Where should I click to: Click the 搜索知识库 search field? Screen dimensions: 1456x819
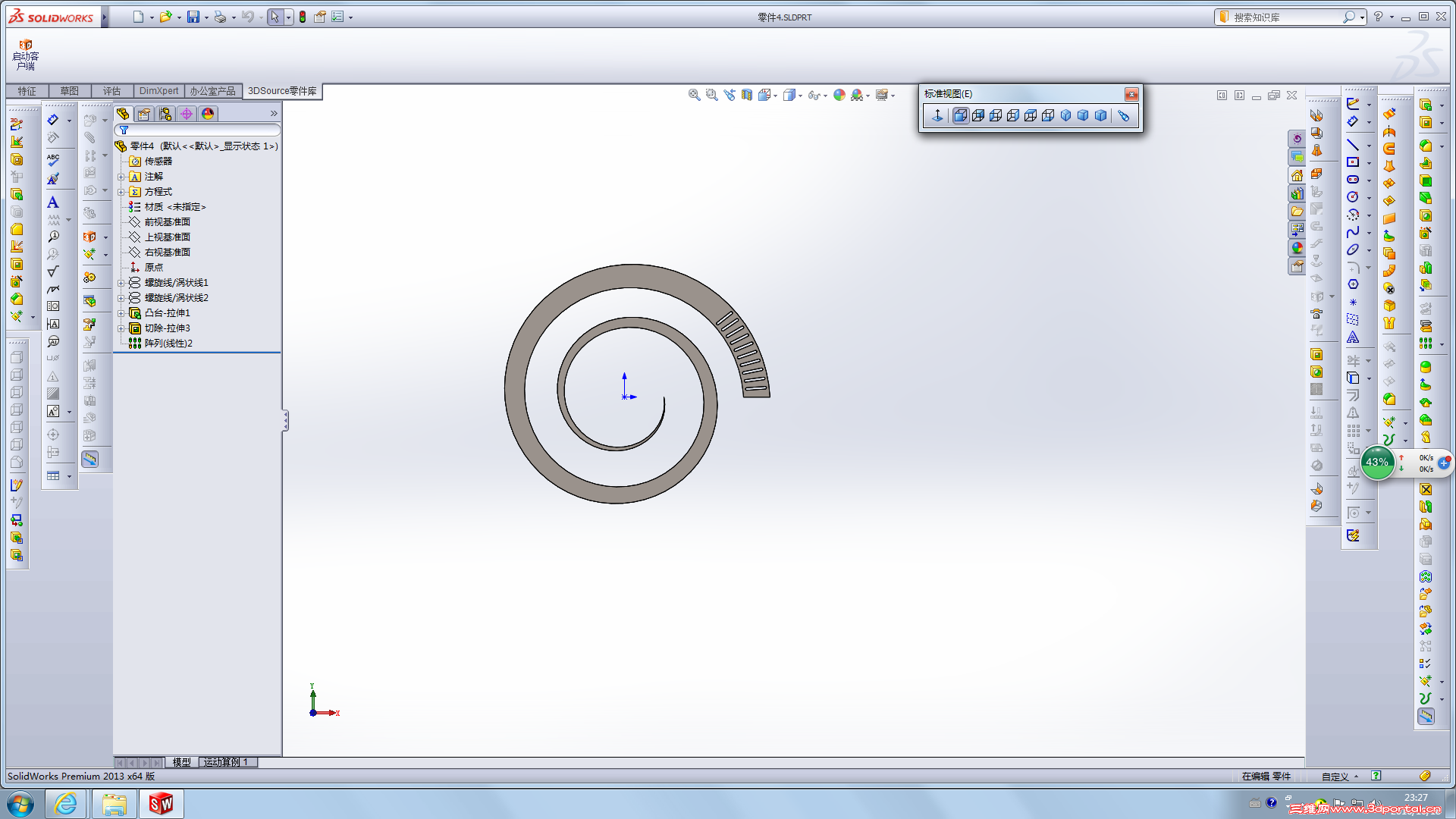[1285, 17]
